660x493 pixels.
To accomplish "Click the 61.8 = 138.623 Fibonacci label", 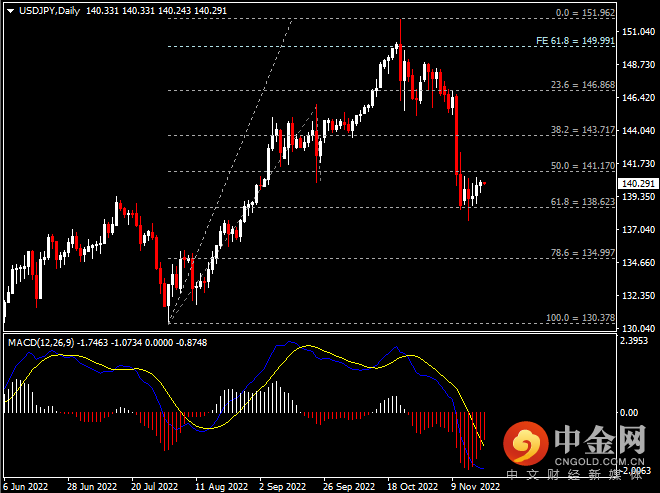I will pyautogui.click(x=583, y=202).
